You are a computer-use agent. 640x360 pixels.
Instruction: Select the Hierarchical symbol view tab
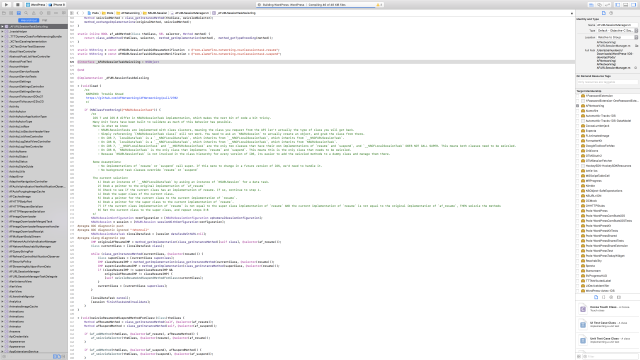(x=29, y=20)
